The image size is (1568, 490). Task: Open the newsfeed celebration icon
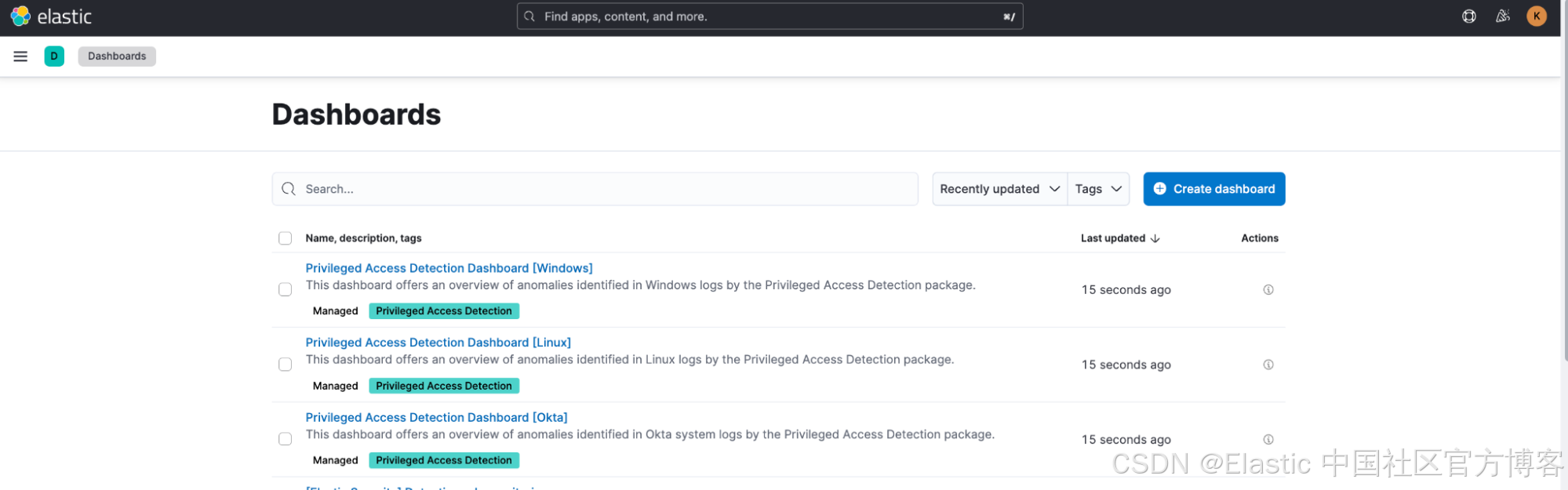pyautogui.click(x=1502, y=16)
